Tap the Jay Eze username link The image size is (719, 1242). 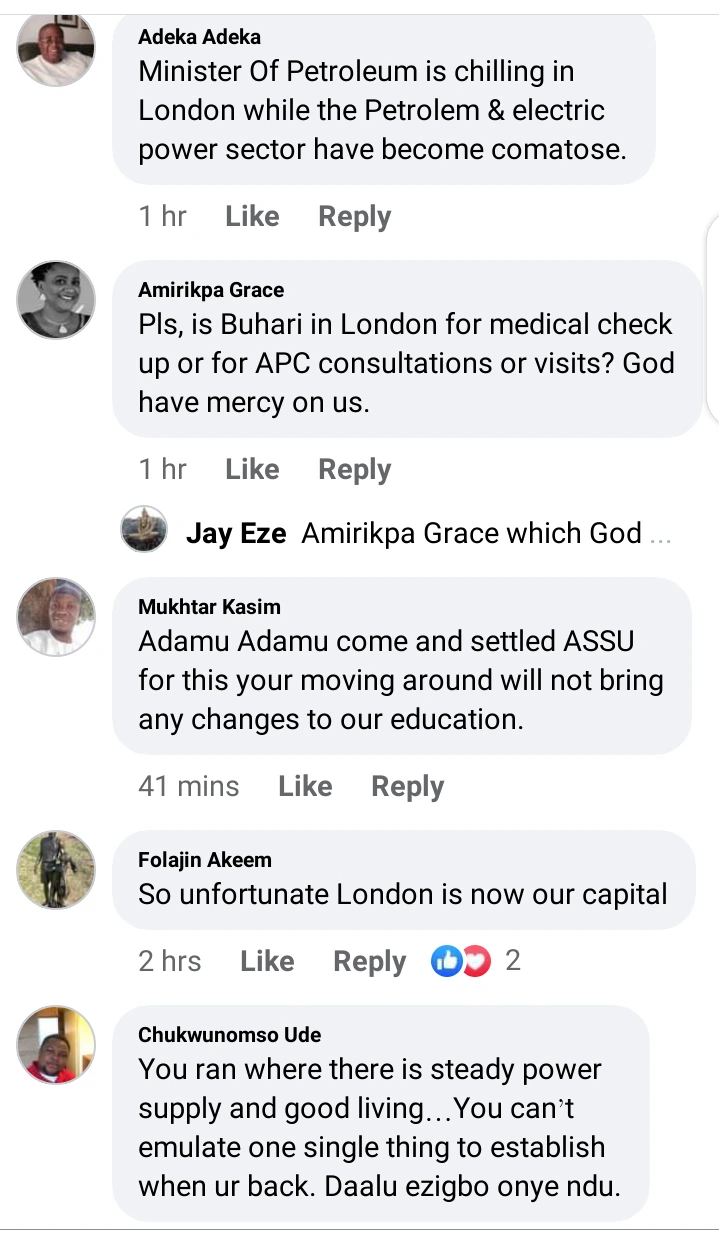click(x=236, y=534)
